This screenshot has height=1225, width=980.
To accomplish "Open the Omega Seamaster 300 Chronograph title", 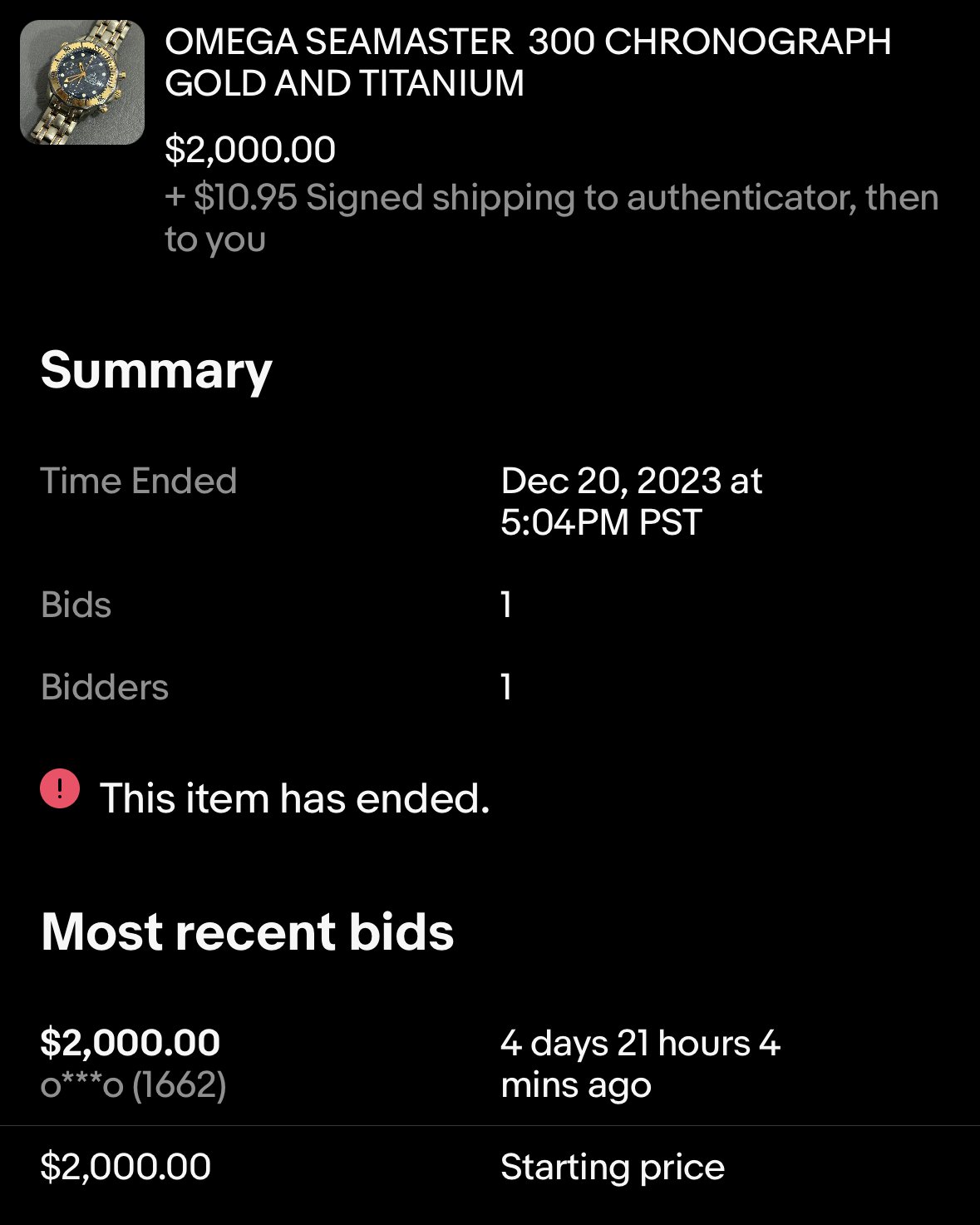I will tap(527, 62).
